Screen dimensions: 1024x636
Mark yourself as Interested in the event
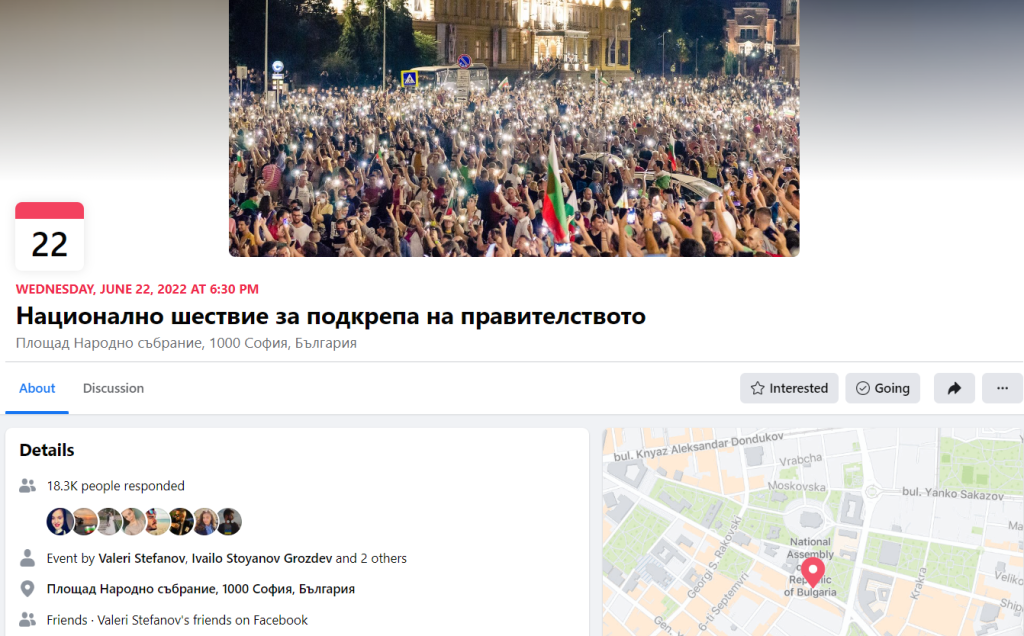(789, 389)
